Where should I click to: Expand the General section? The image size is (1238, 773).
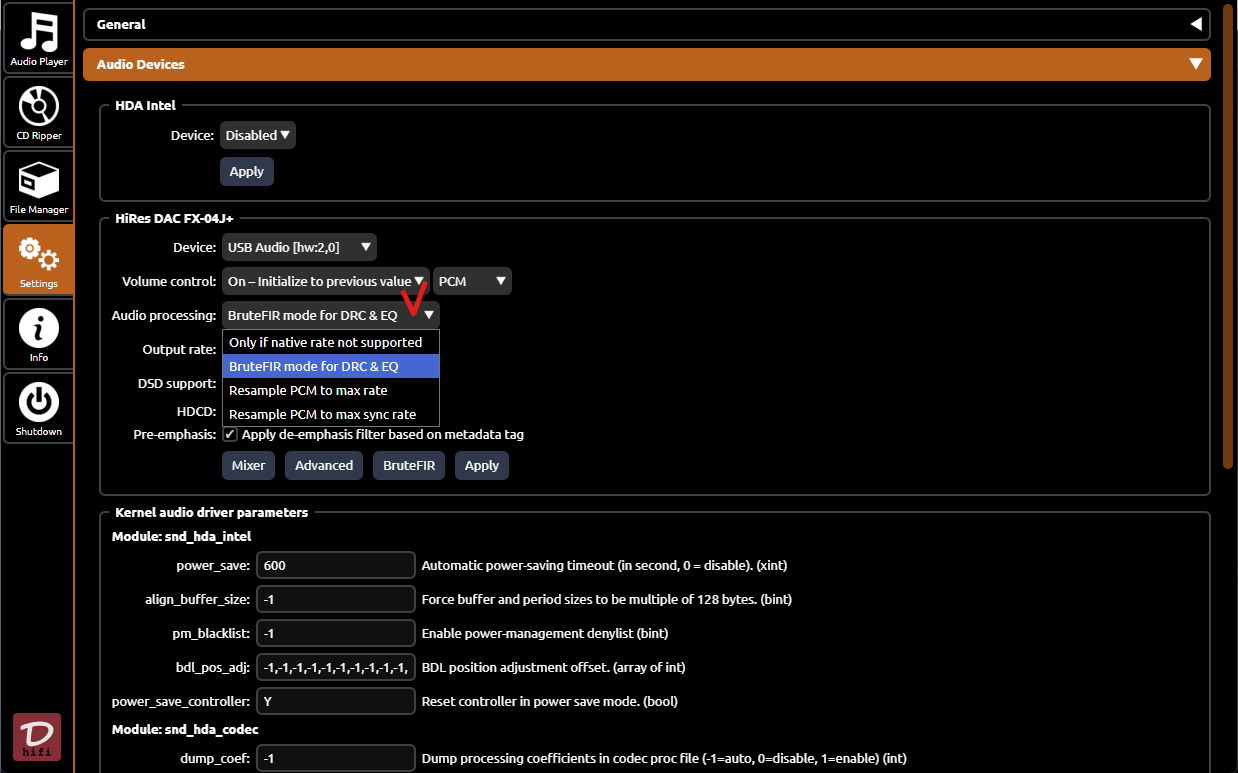[646, 24]
